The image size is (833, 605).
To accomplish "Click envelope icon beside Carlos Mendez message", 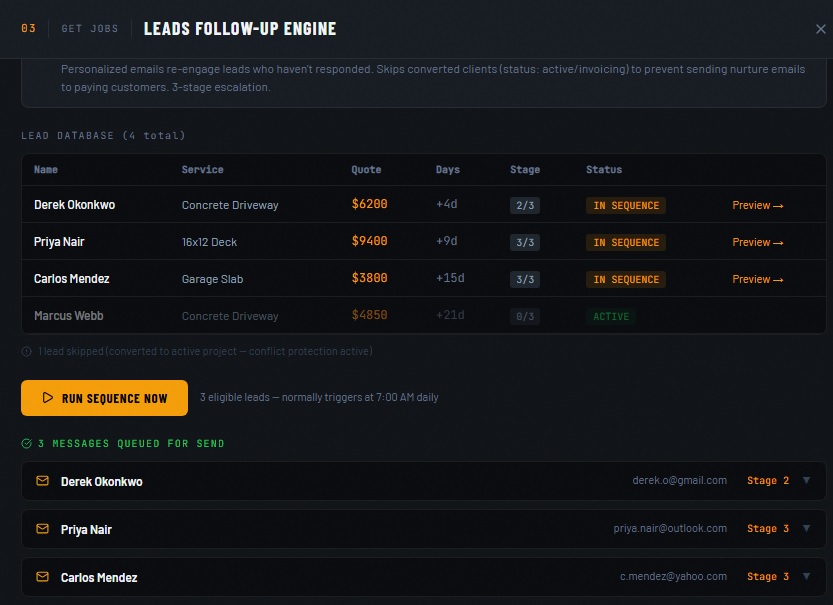I will point(42,577).
